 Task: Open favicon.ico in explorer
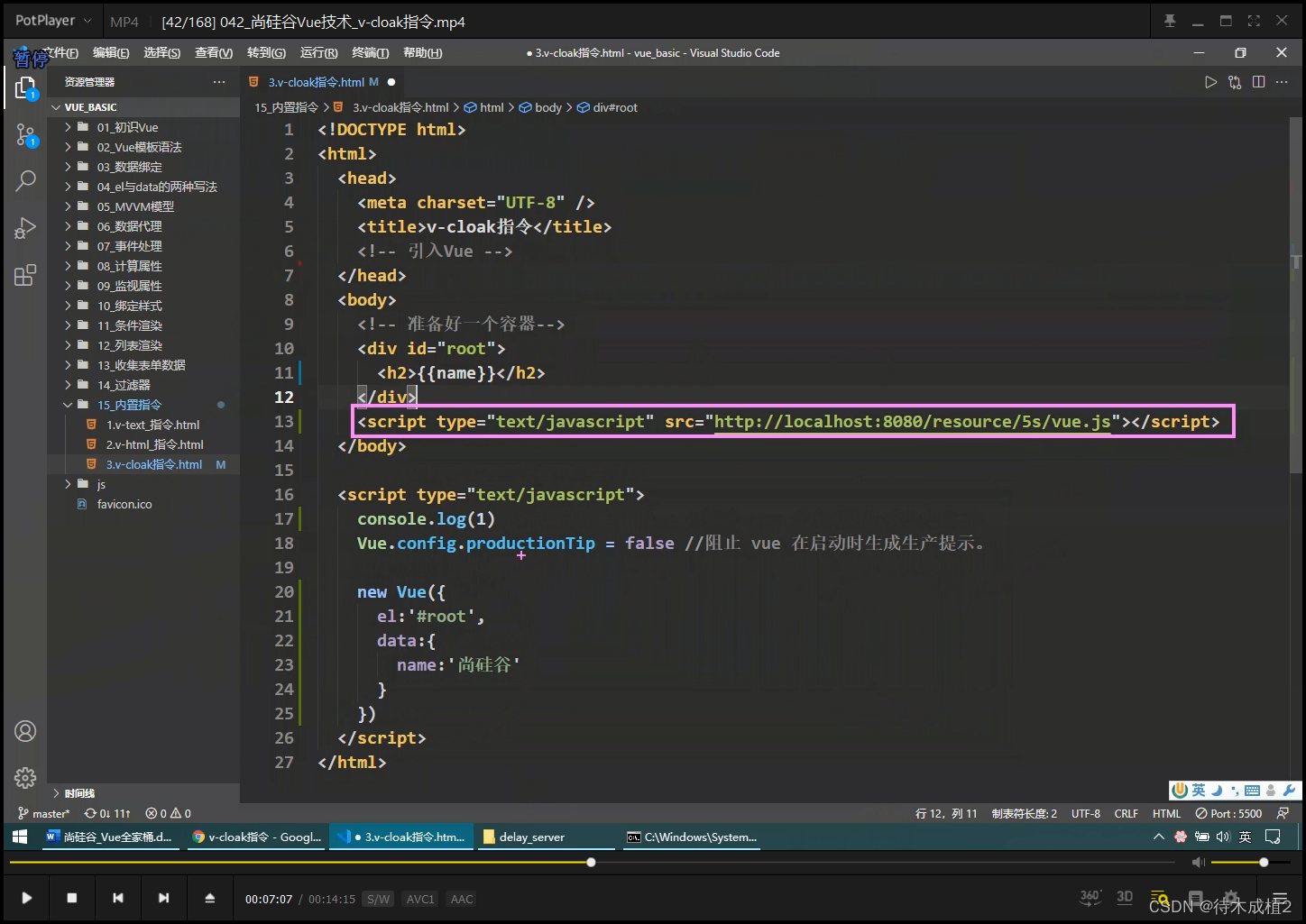(144, 504)
